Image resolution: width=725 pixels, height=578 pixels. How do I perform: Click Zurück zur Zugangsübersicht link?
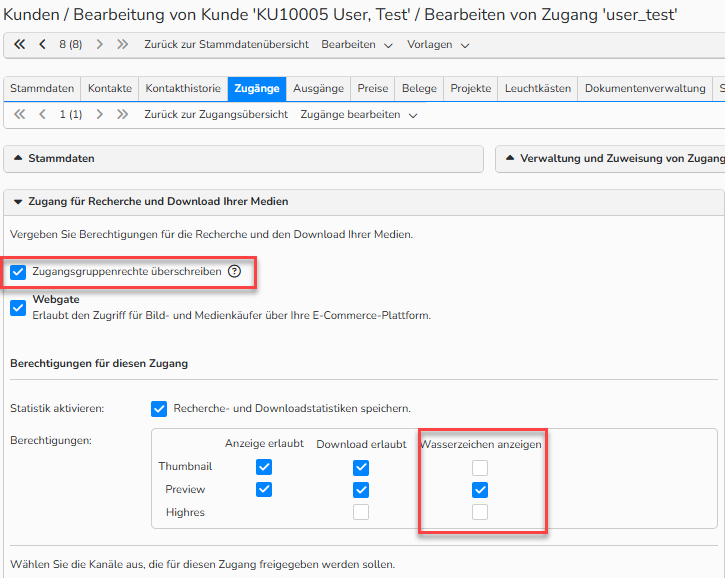[216, 114]
